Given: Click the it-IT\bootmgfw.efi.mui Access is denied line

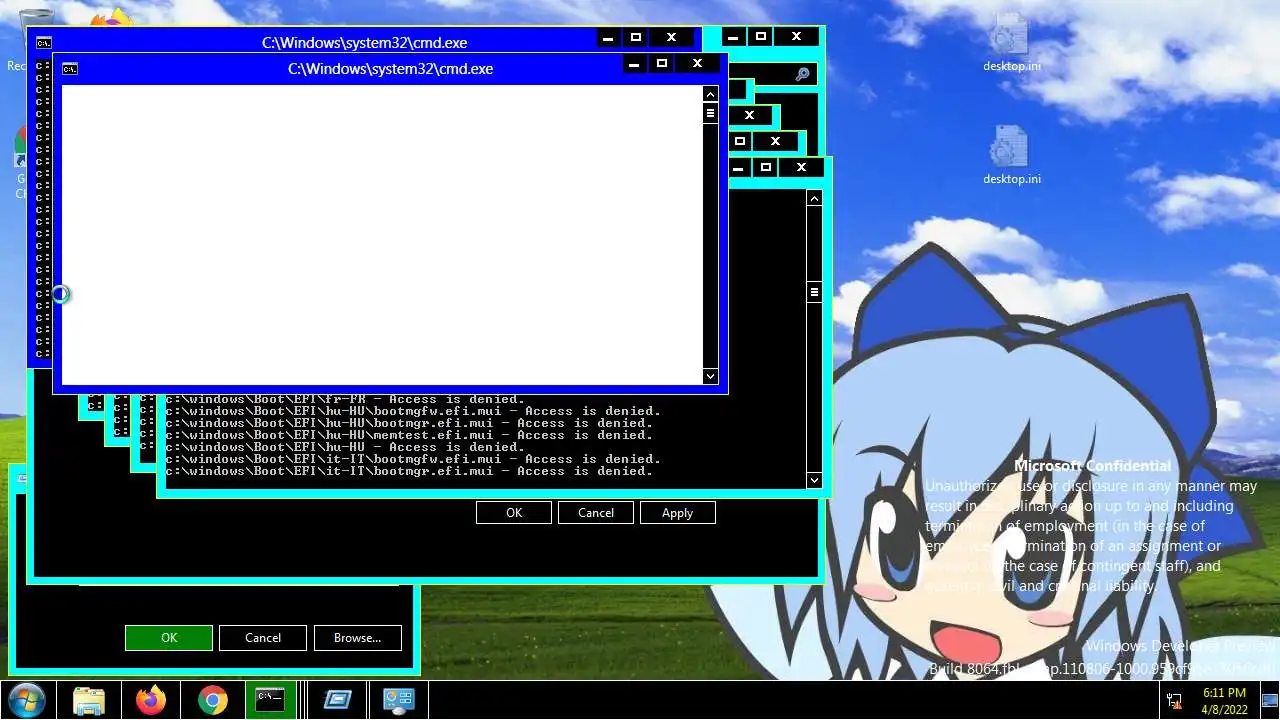Looking at the screenshot, I should point(413,459).
